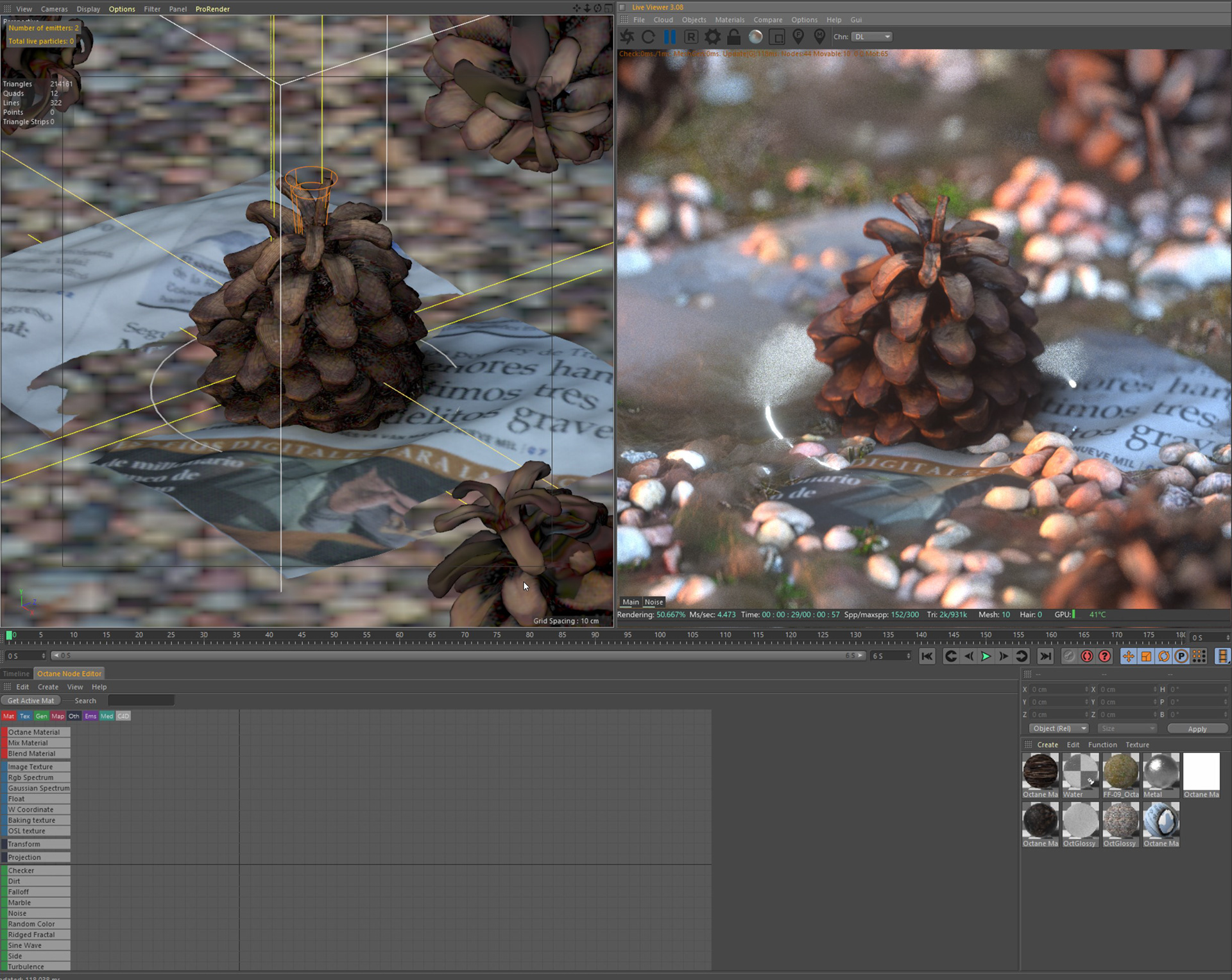
Task: Switch to the Timeline tab
Action: click(16, 673)
